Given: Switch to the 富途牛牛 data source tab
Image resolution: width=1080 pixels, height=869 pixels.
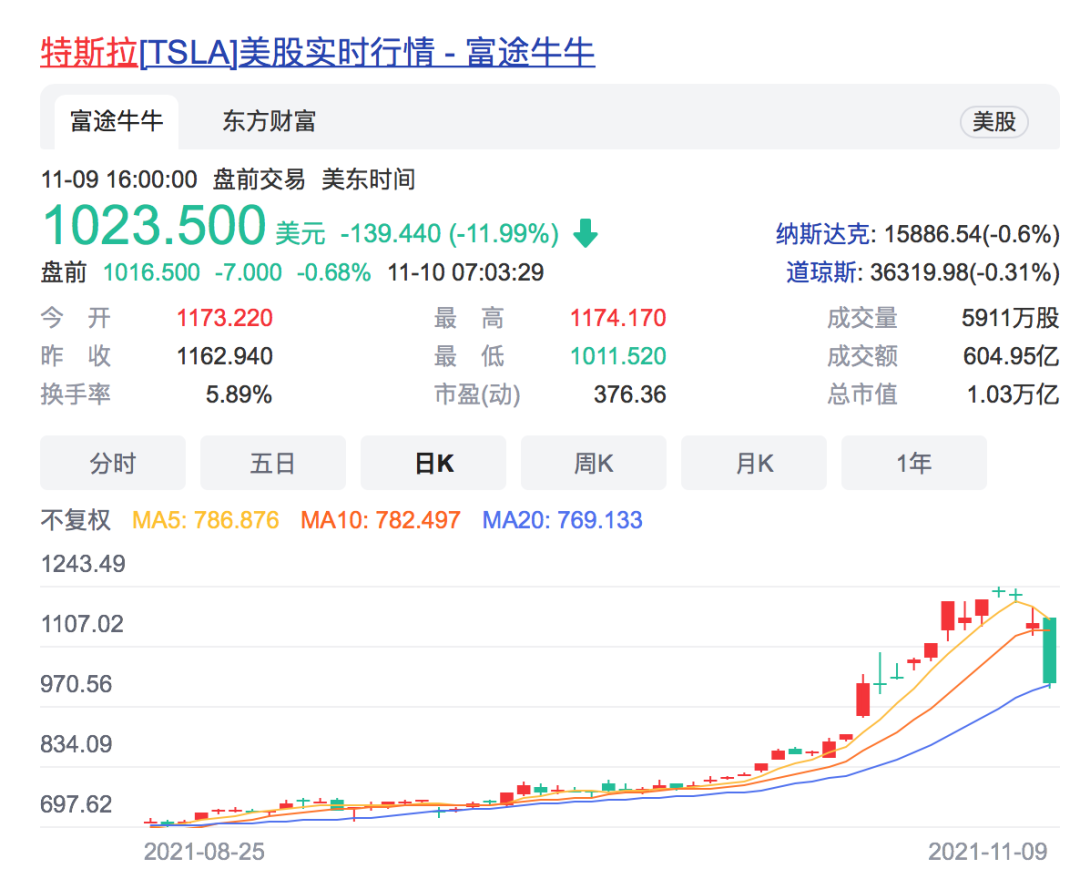Looking at the screenshot, I should point(116,122).
